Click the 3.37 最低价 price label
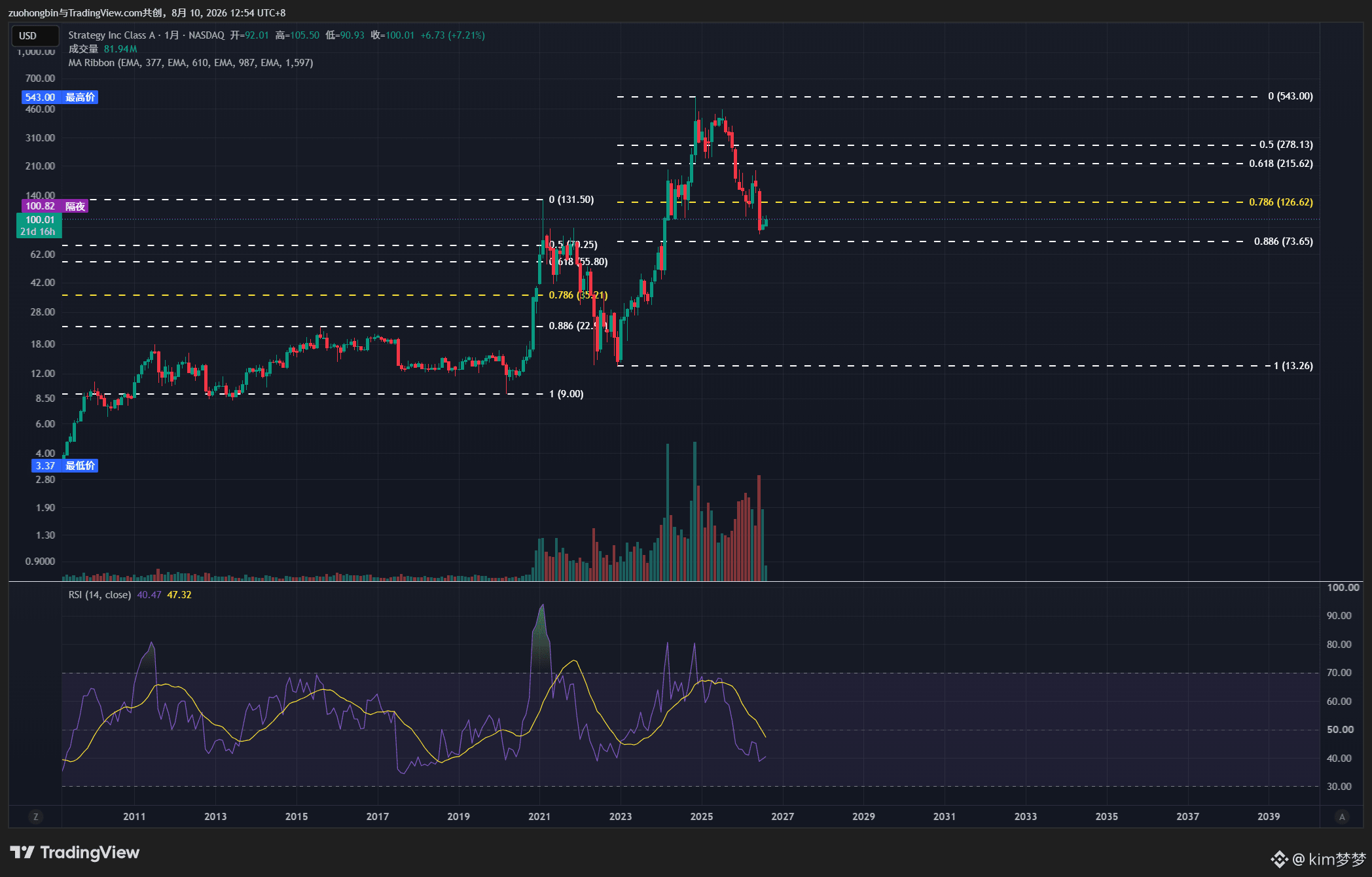Image resolution: width=1372 pixels, height=877 pixels. pos(64,466)
